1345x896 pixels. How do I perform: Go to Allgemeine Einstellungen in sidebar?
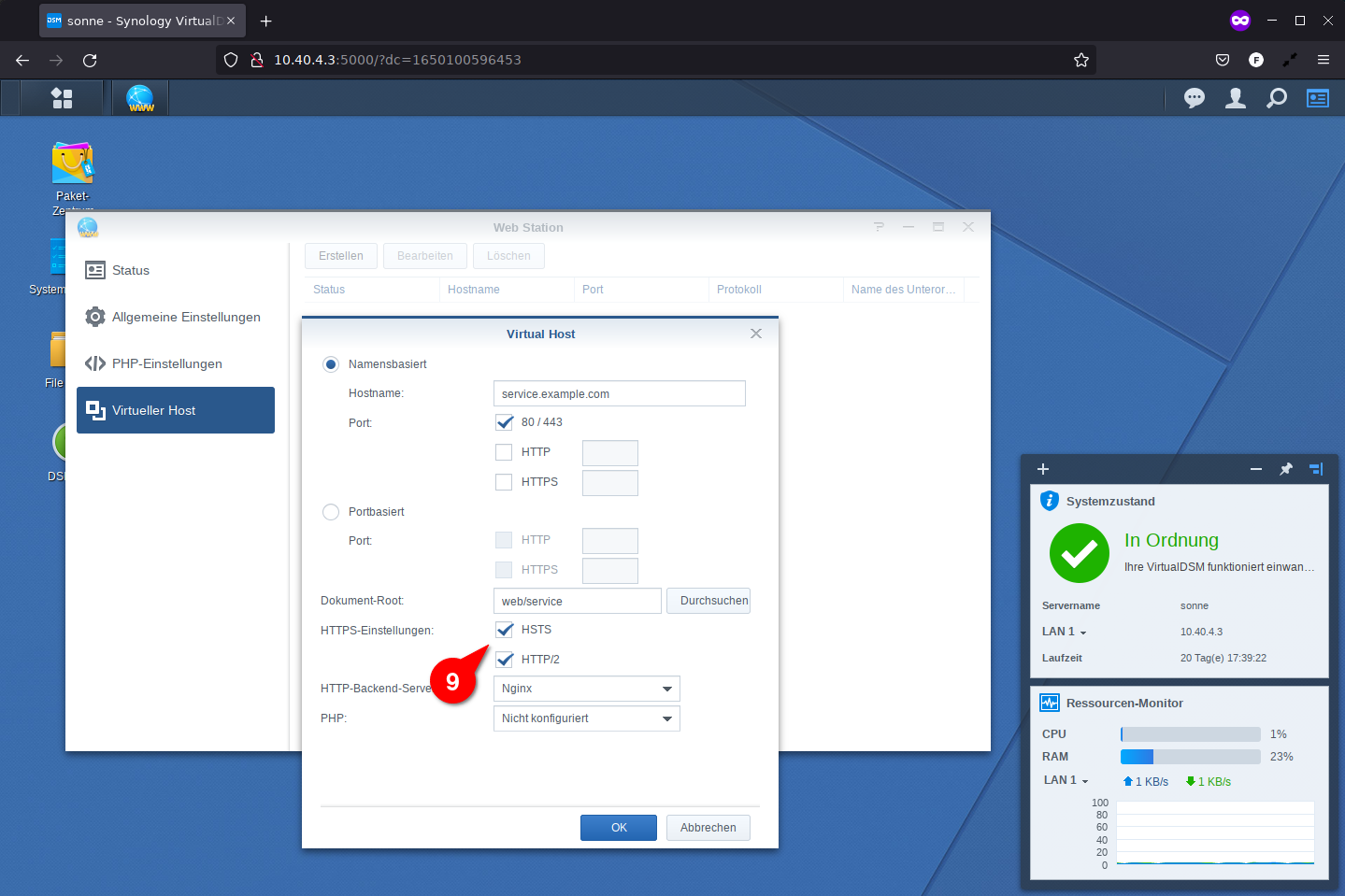coord(186,317)
